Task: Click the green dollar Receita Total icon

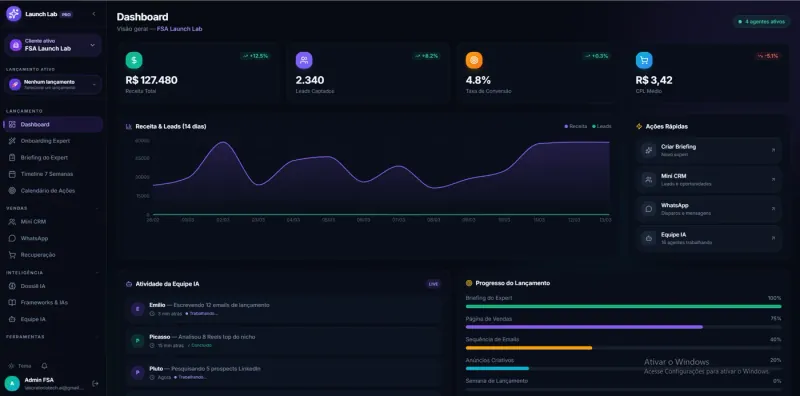Action: (x=134, y=60)
